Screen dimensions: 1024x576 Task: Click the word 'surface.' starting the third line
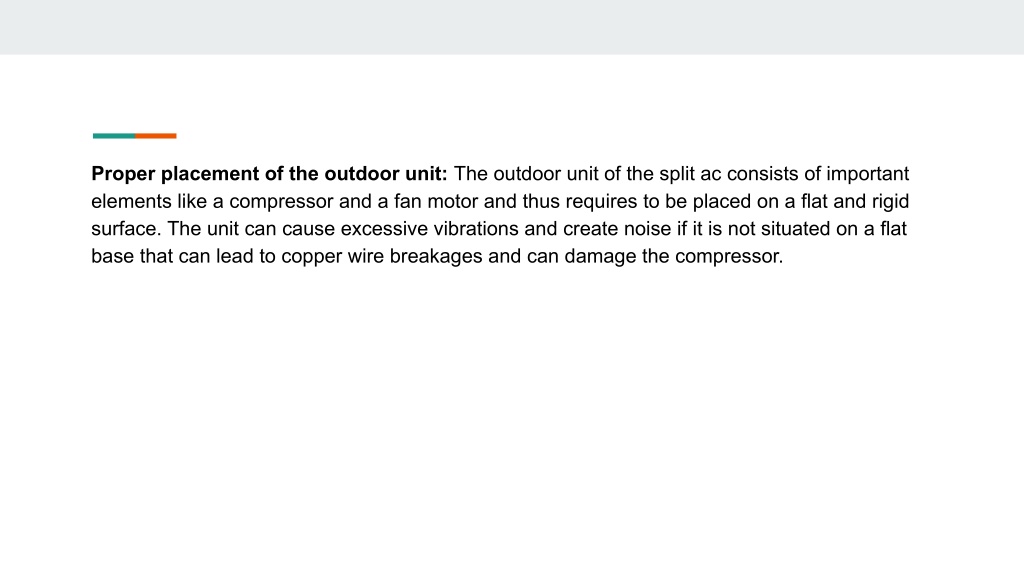point(126,229)
